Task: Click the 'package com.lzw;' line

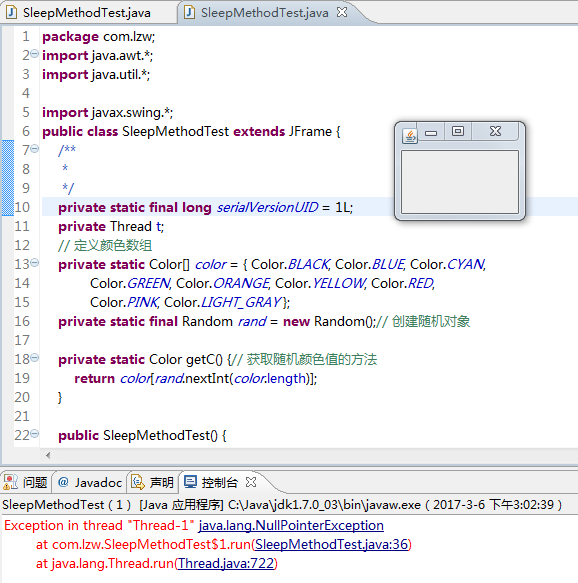Action: 99,36
